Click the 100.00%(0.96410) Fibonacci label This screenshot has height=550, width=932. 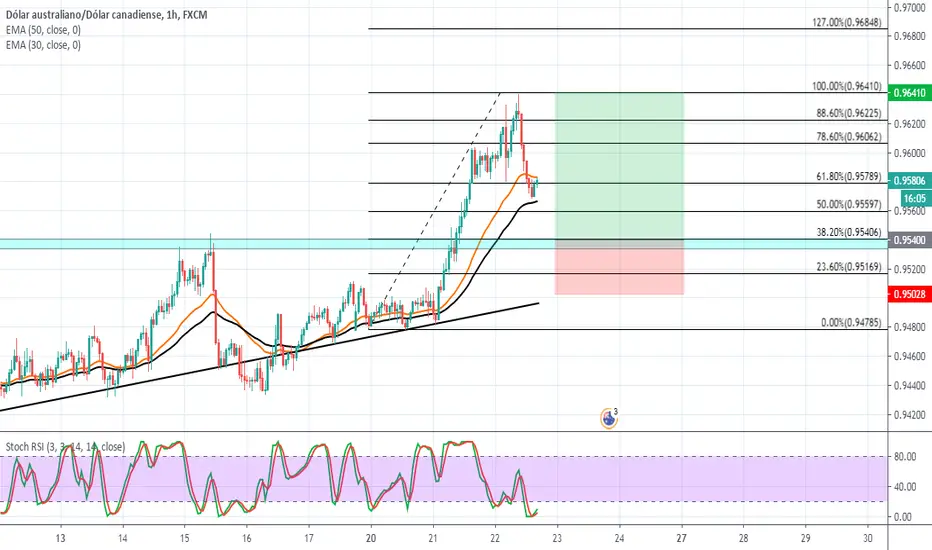pos(846,86)
